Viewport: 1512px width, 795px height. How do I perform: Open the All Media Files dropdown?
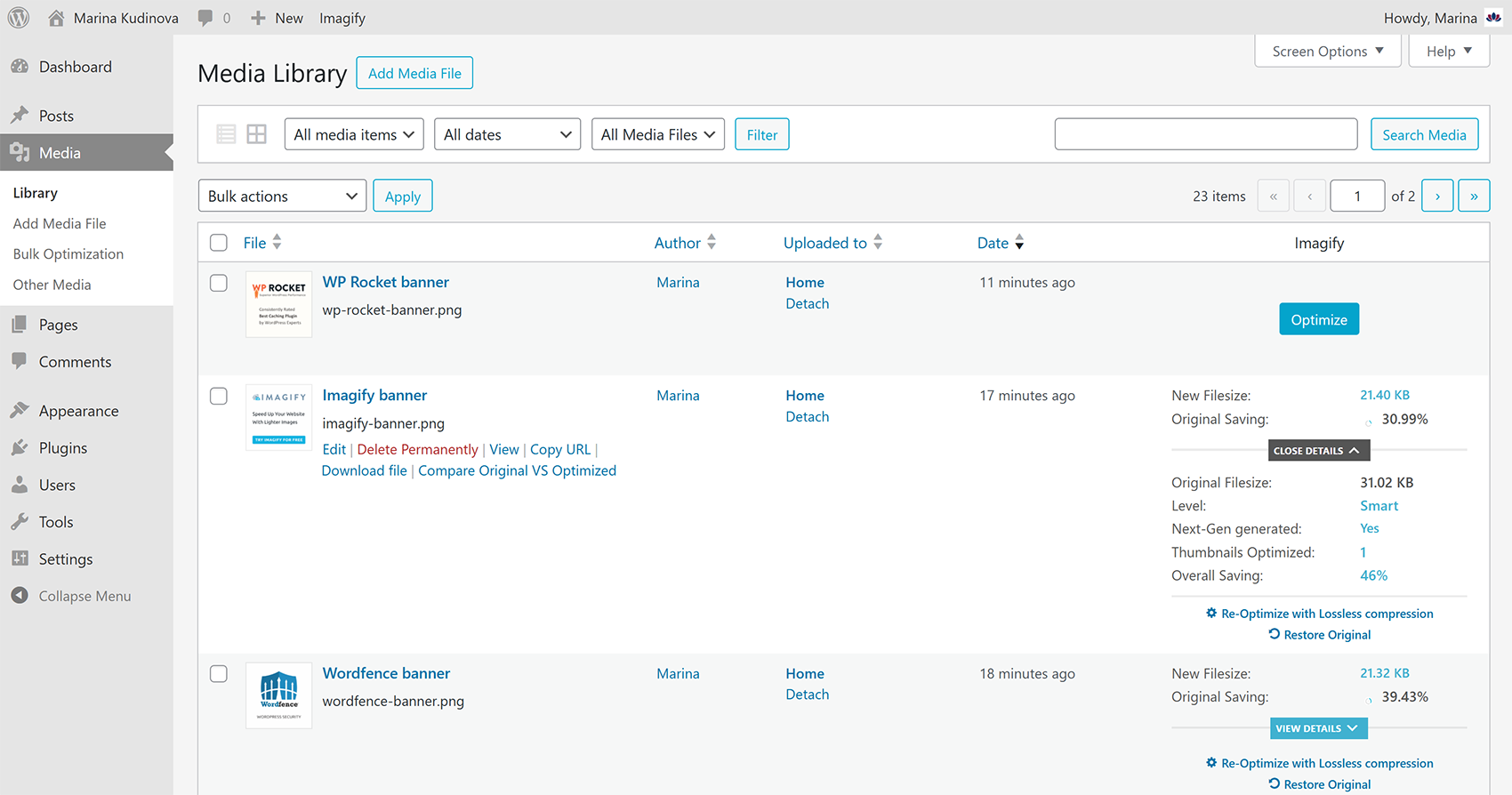click(658, 134)
